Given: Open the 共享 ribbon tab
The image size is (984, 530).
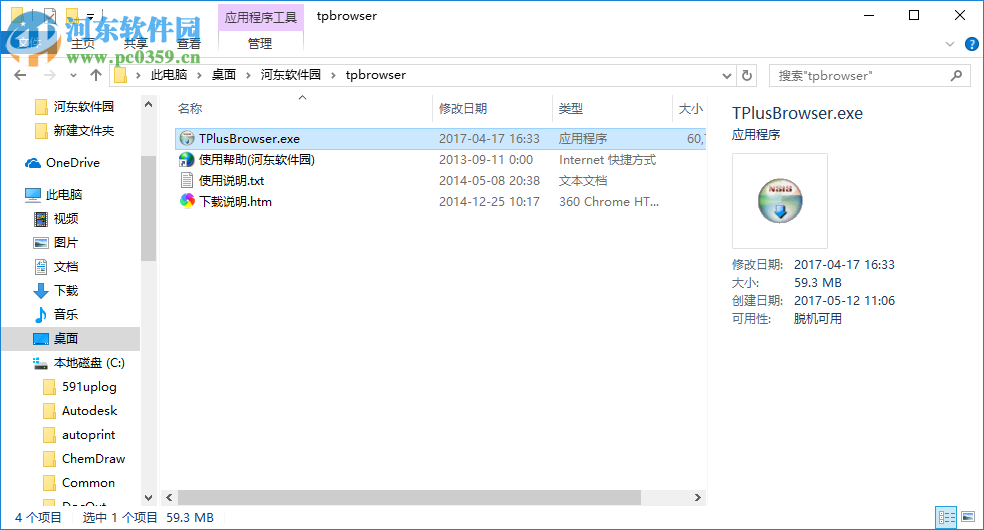Looking at the screenshot, I should [x=136, y=43].
